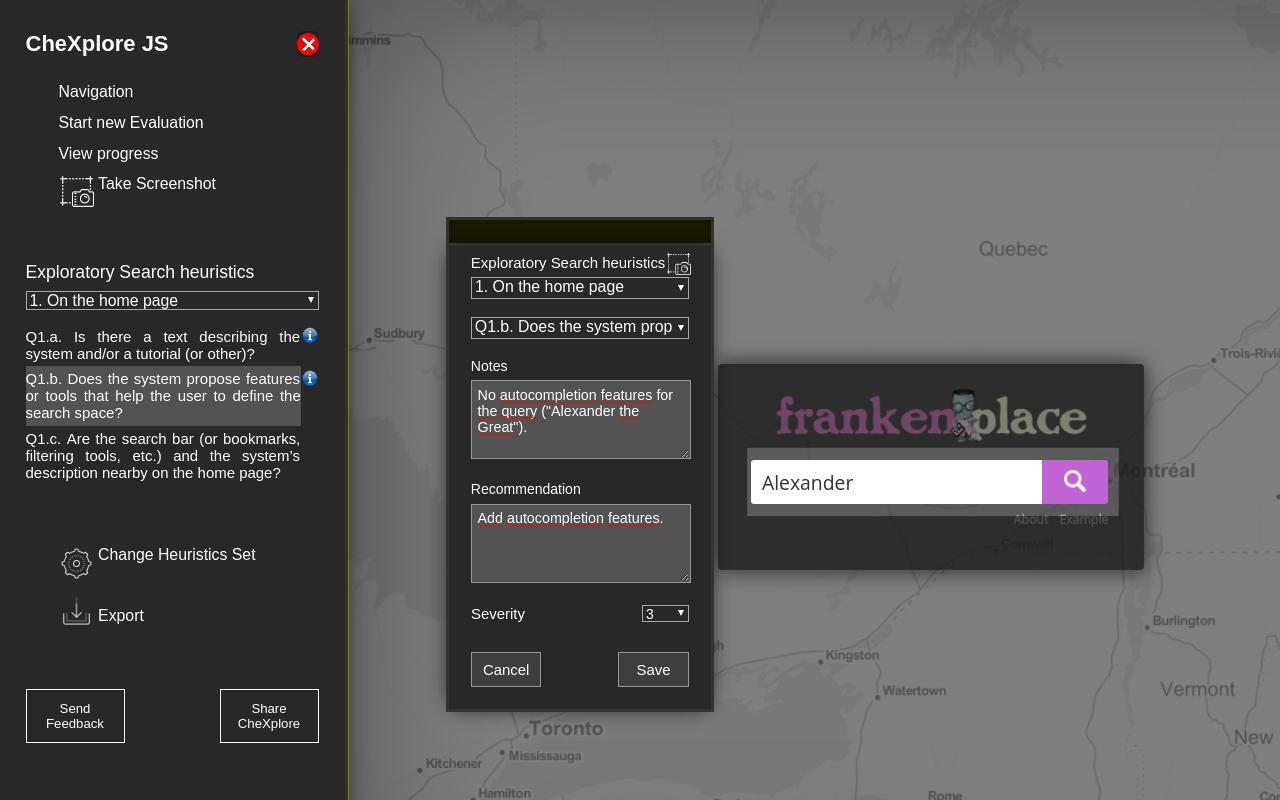The height and width of the screenshot is (800, 1280).
Task: Click Cancel in the evaluation dialog
Action: 506,669
